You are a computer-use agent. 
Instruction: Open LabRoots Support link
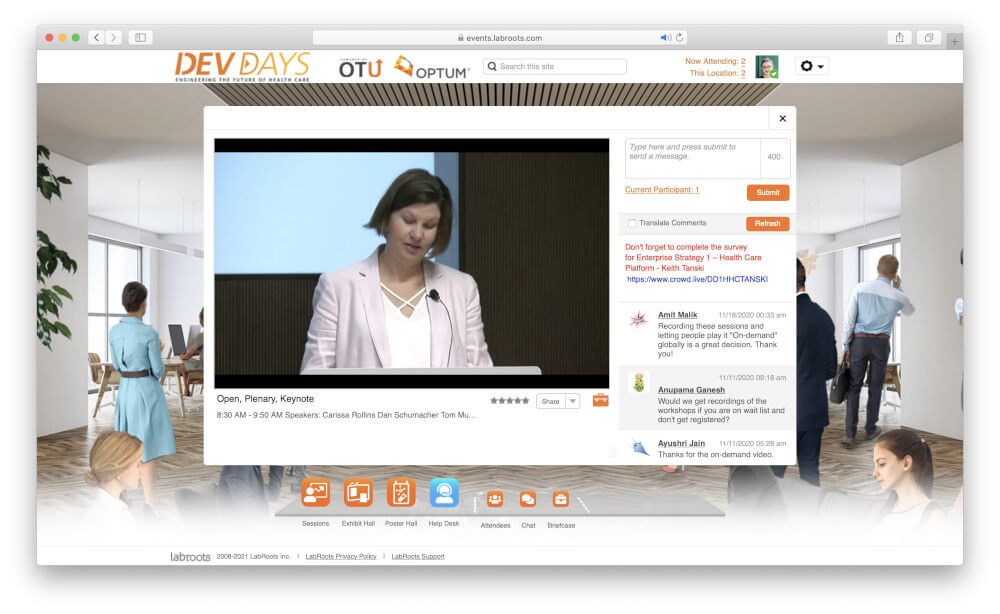[x=418, y=557]
